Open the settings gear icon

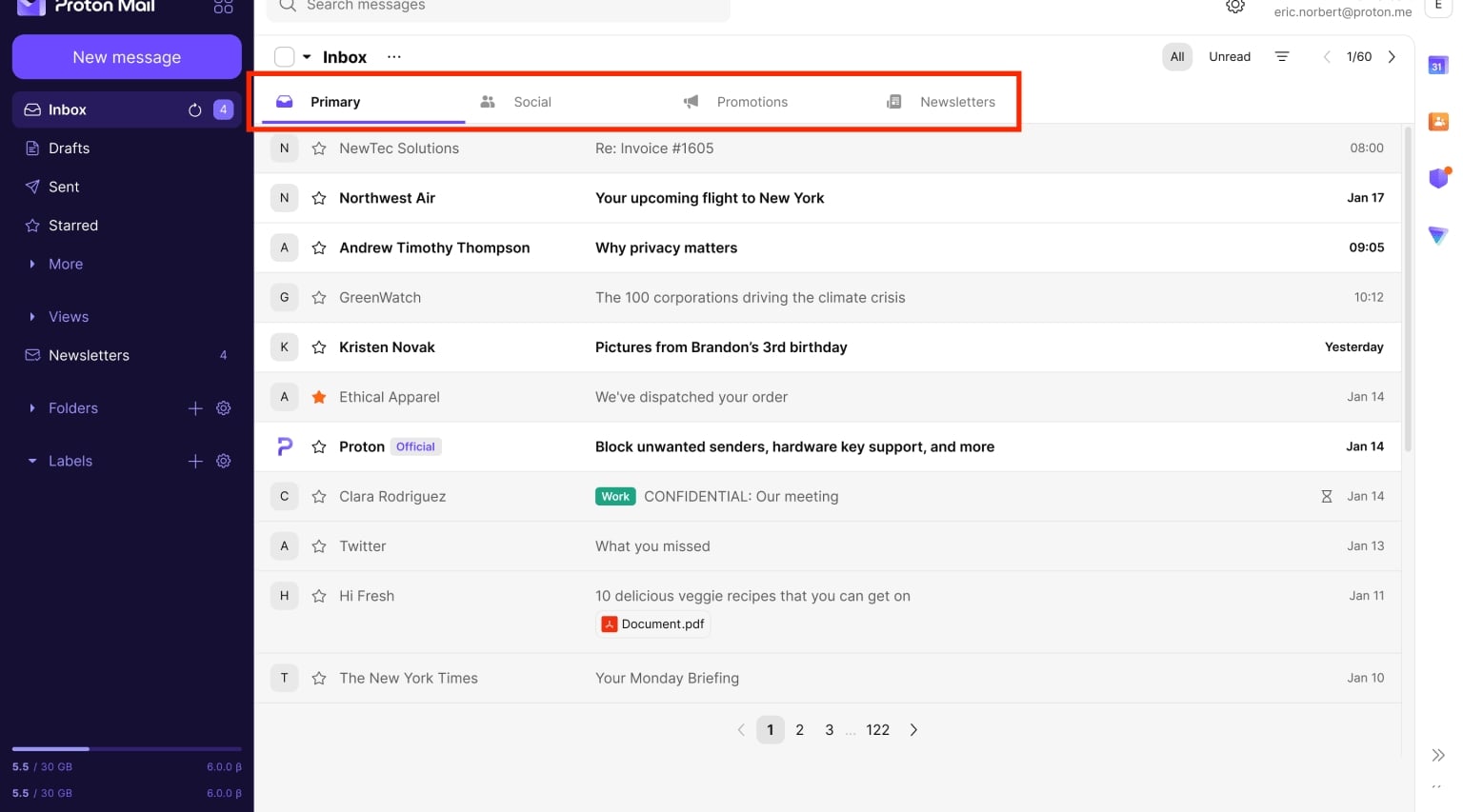pyautogui.click(x=1235, y=6)
